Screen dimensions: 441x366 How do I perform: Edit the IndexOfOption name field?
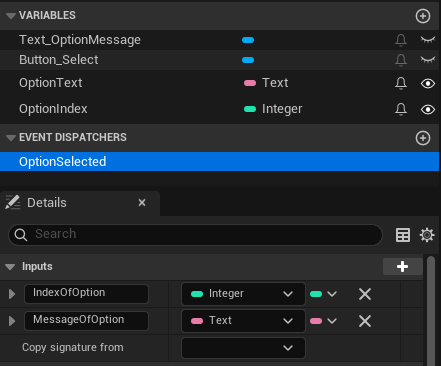point(86,294)
